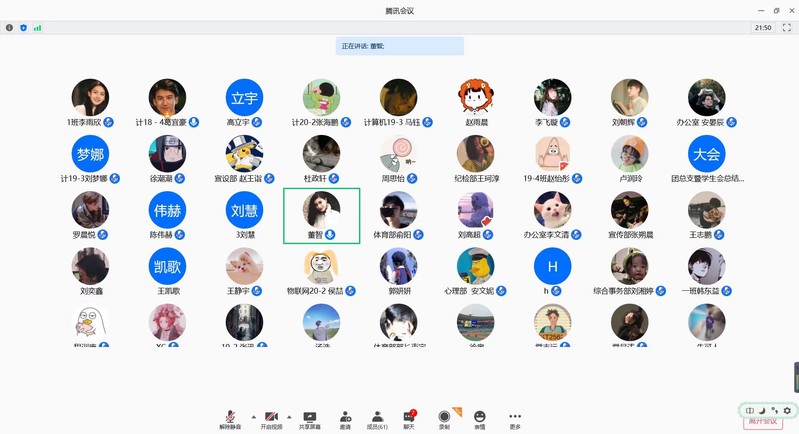Select the highlighted speaker 董智 tile
The width and height of the screenshot is (799, 434).
point(321,215)
